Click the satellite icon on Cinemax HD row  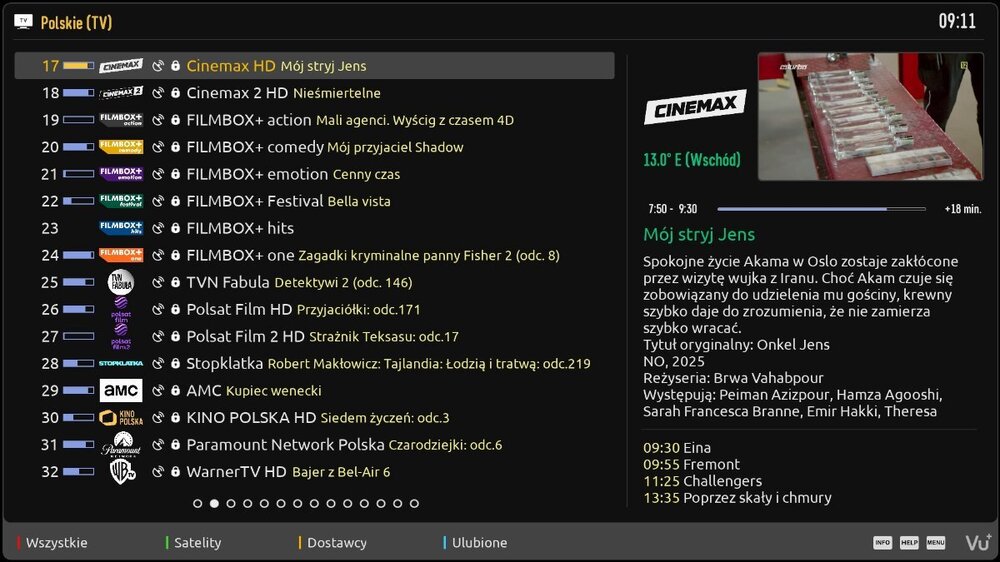click(x=158, y=66)
